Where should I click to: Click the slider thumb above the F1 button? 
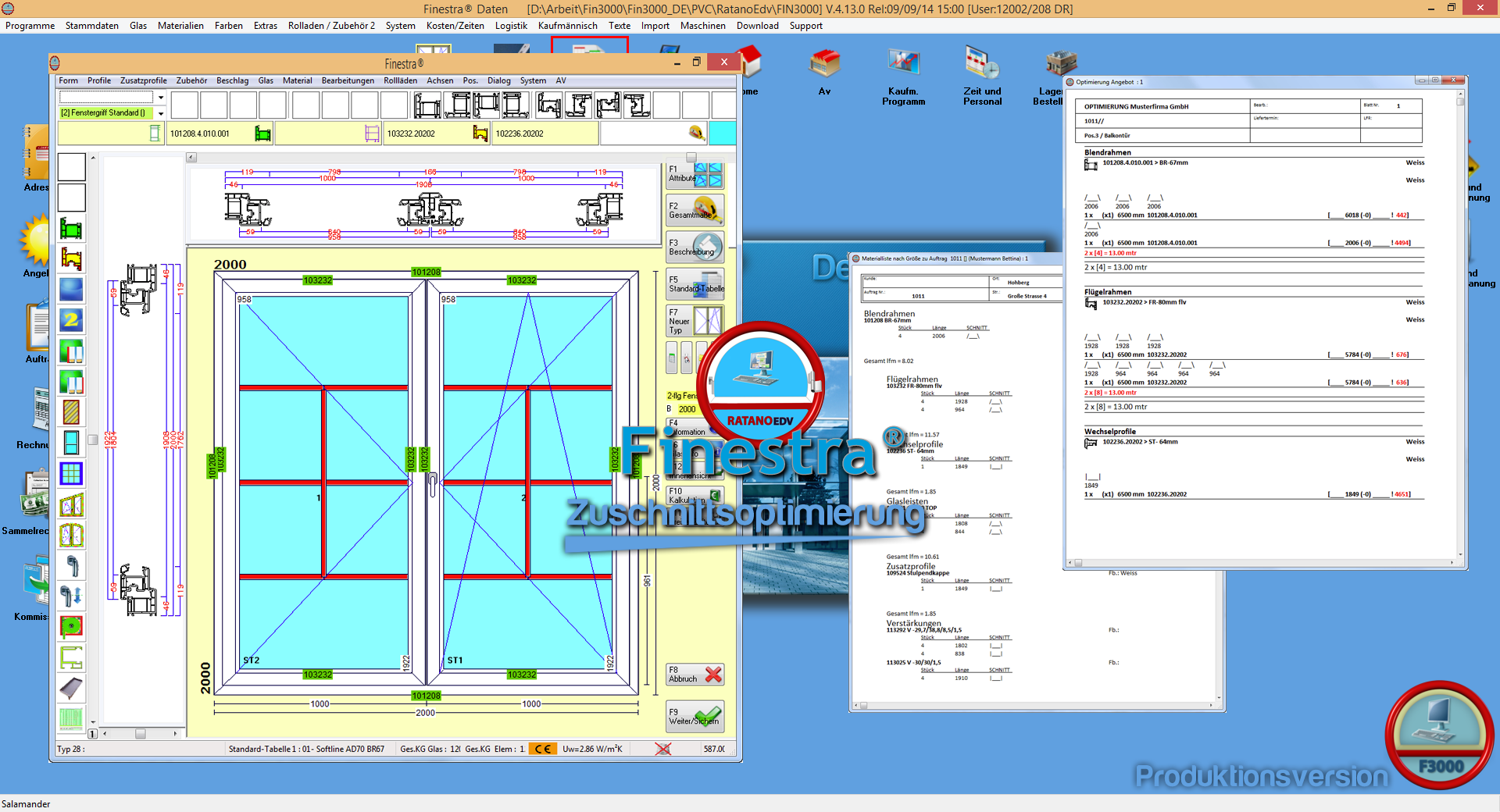pos(691,158)
